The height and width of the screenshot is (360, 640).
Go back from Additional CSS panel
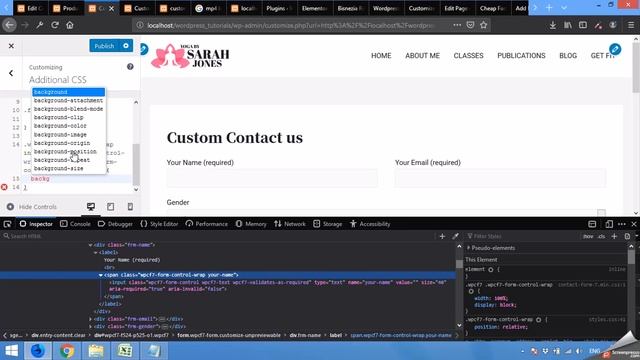click(x=11, y=73)
